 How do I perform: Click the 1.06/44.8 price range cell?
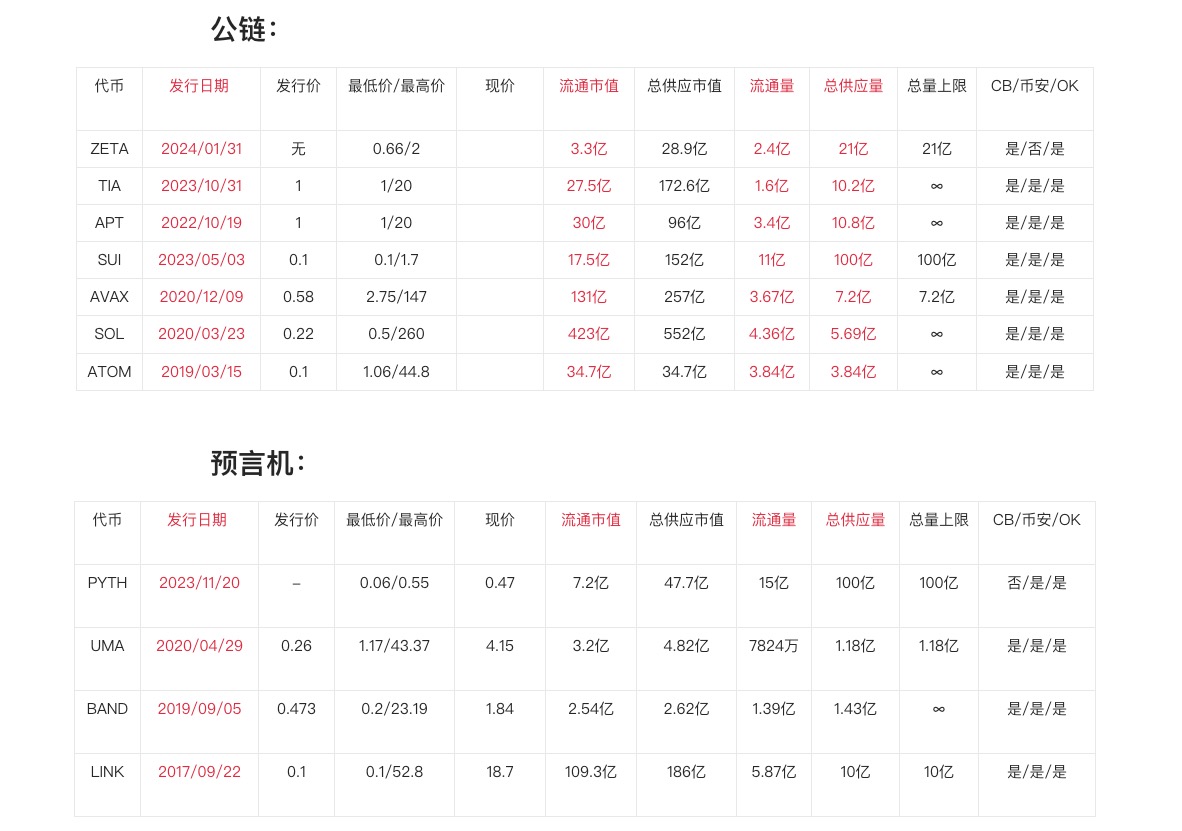point(397,372)
